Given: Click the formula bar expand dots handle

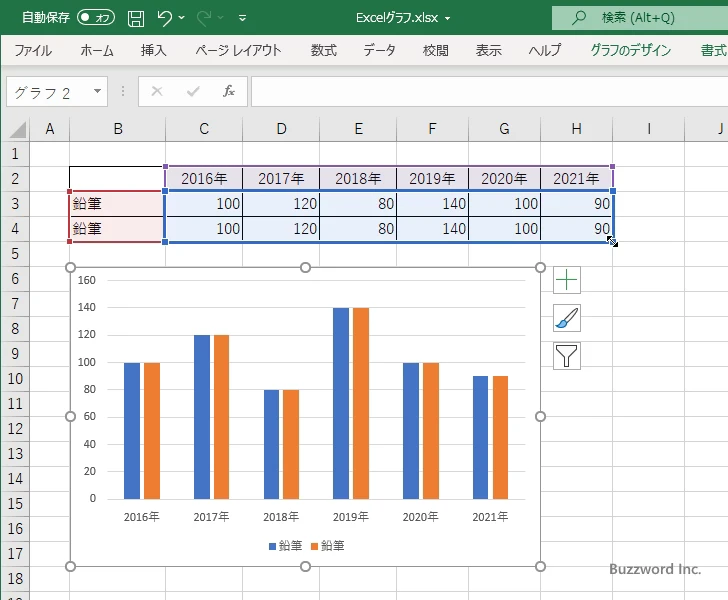Looking at the screenshot, I should tap(123, 91).
